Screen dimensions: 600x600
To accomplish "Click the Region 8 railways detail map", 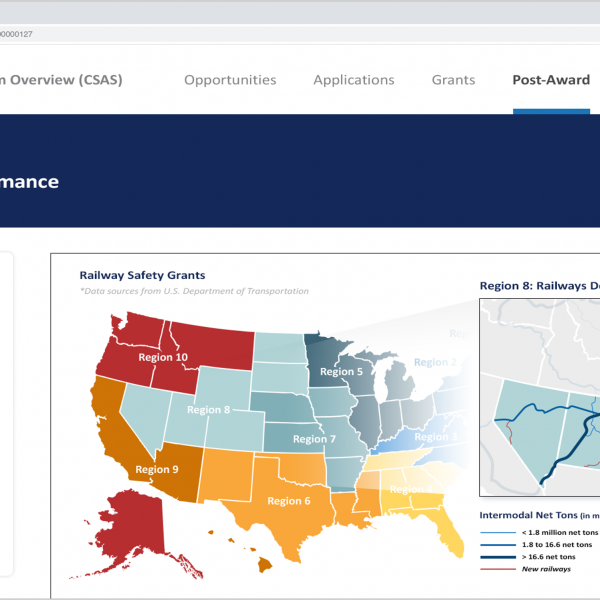I will pyautogui.click(x=539, y=400).
